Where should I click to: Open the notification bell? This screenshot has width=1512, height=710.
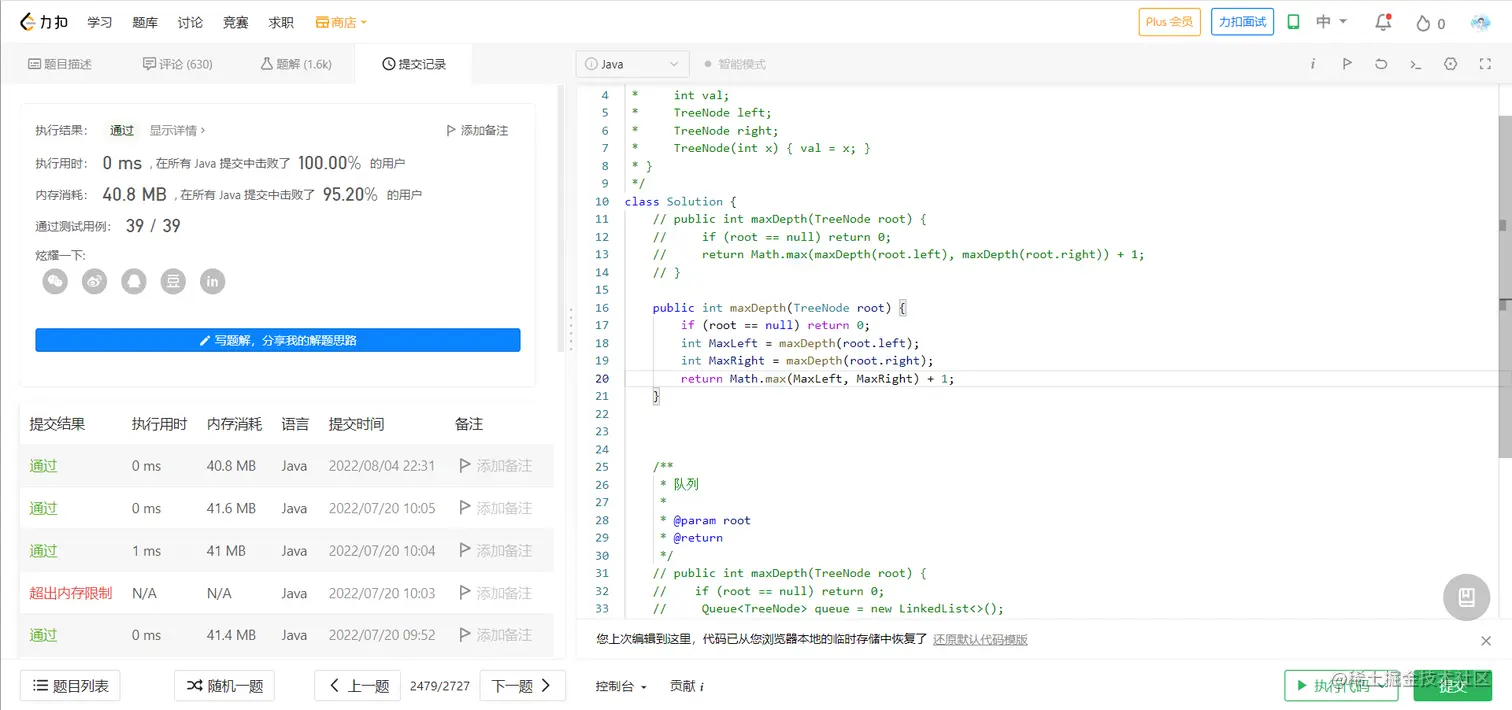1383,22
